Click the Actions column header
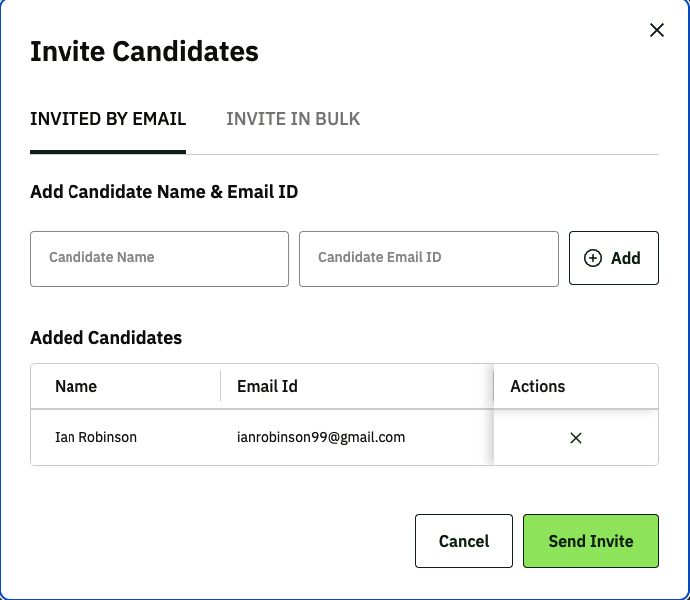690x600 pixels. coord(538,386)
